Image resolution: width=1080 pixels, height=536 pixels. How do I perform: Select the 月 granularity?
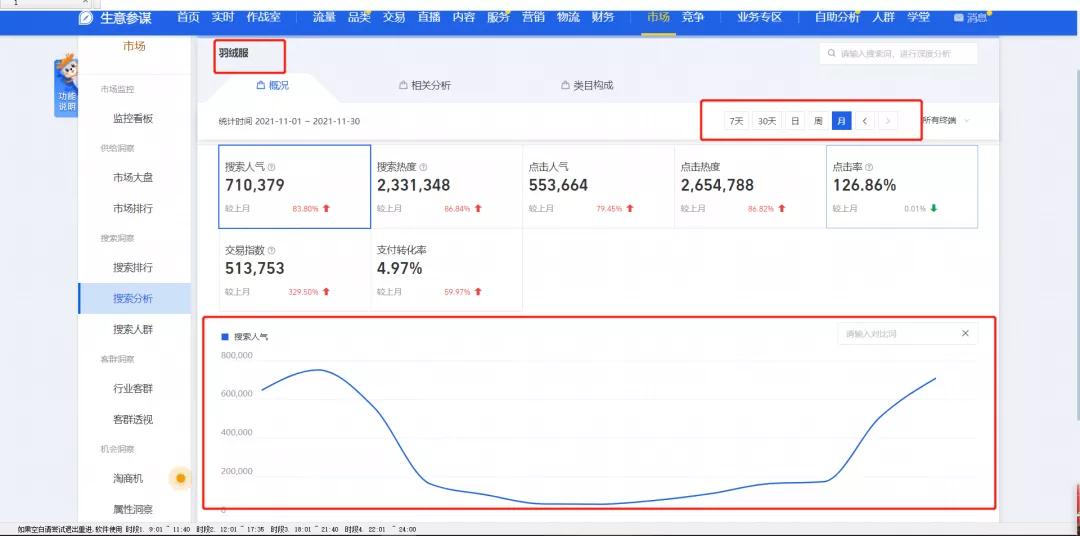(x=841, y=121)
